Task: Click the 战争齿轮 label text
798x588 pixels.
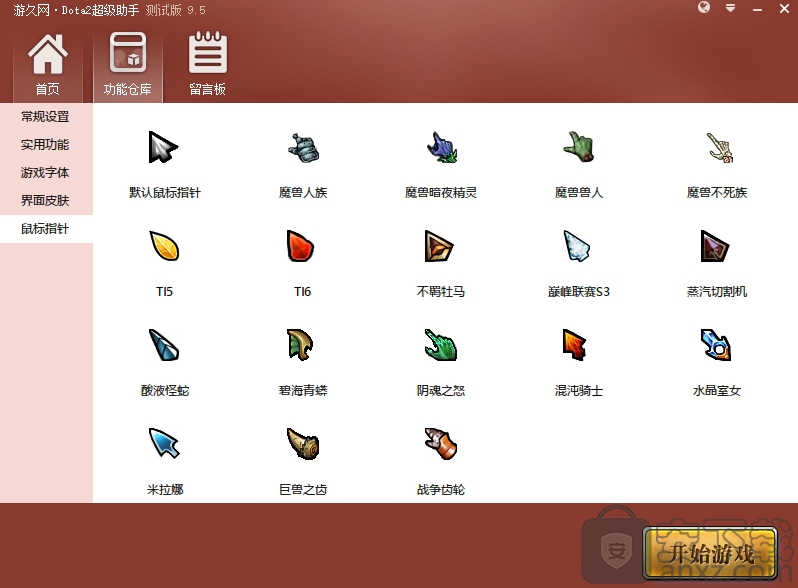Action: pyautogui.click(x=441, y=490)
